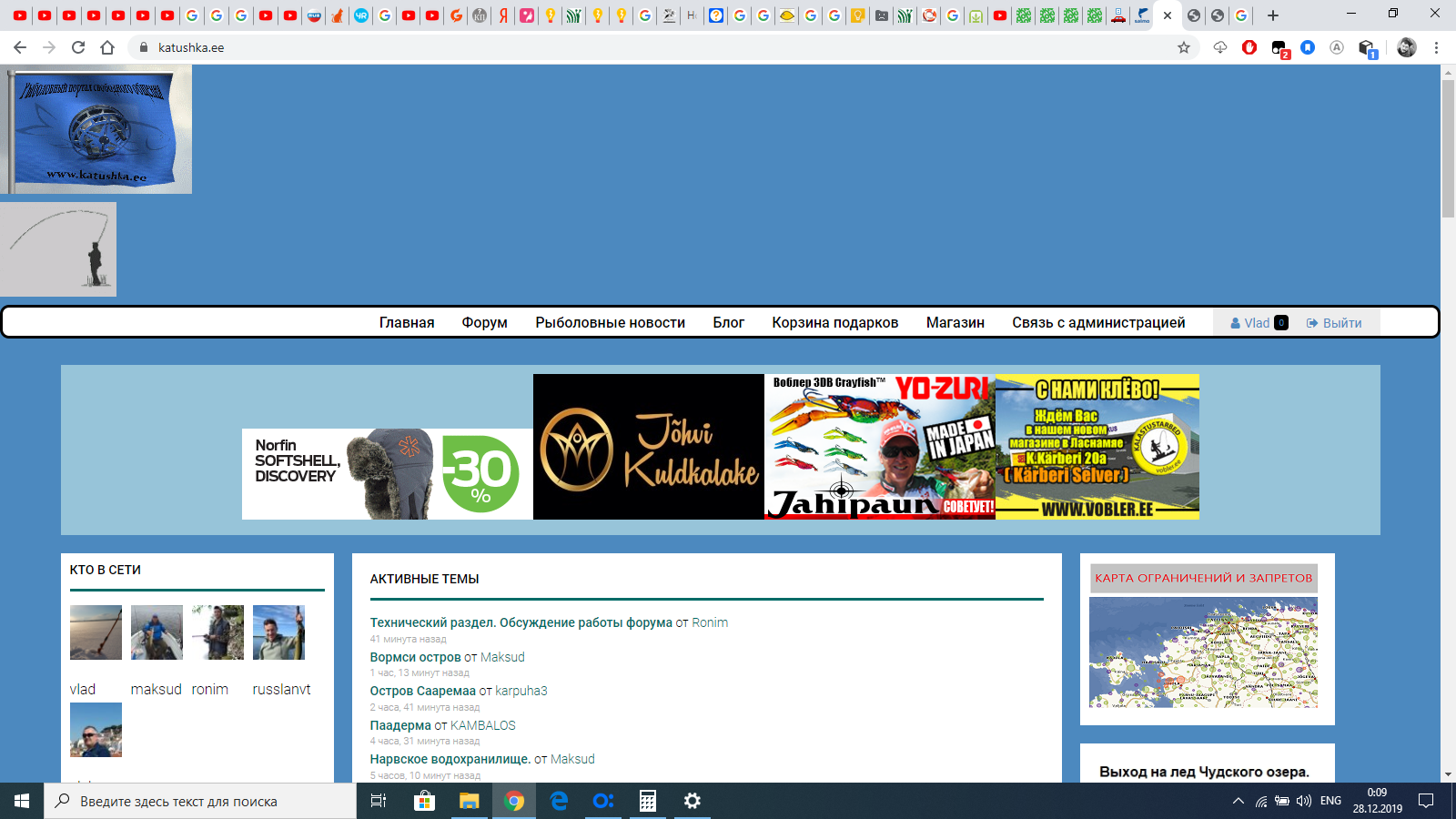Viewport: 1456px width, 819px height.
Task: Bookmark this page with the star icon
Action: pos(1184,47)
